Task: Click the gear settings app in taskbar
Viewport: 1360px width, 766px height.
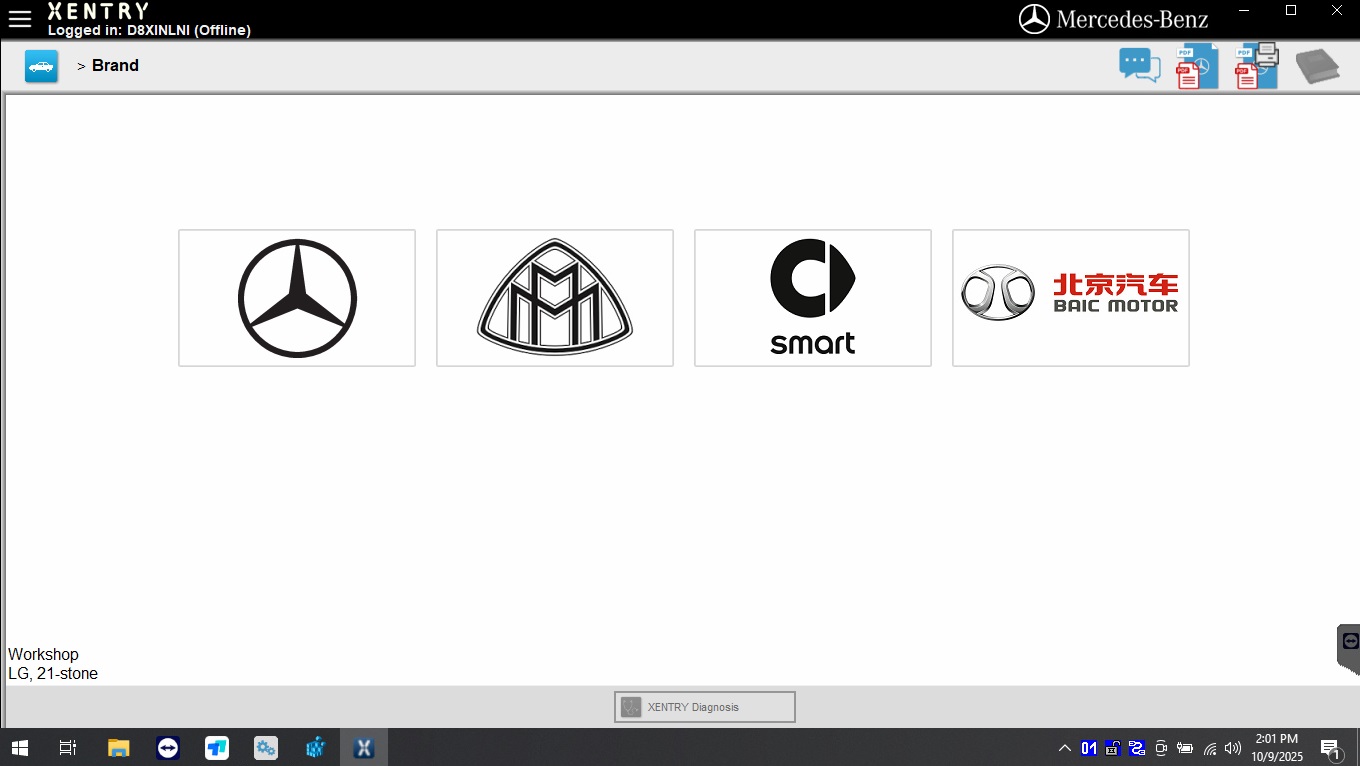Action: click(266, 748)
